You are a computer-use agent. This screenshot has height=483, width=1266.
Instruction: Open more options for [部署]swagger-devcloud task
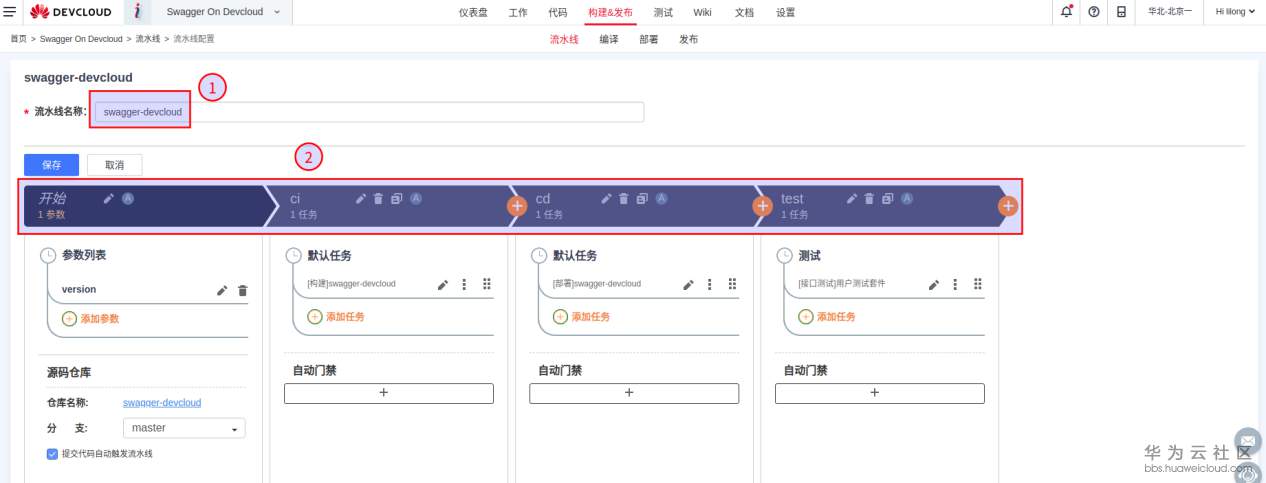point(709,284)
